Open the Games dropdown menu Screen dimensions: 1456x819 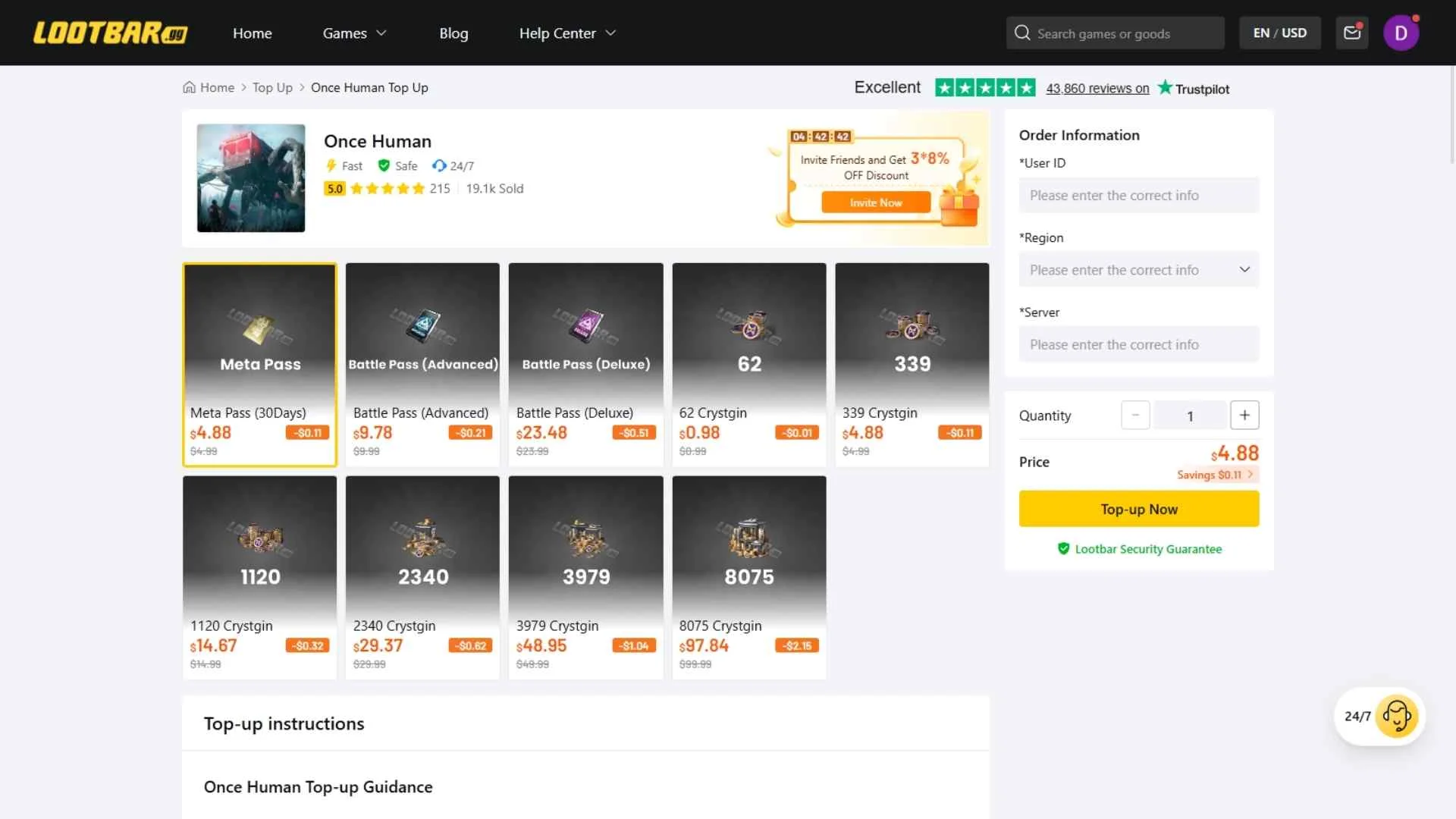point(354,33)
